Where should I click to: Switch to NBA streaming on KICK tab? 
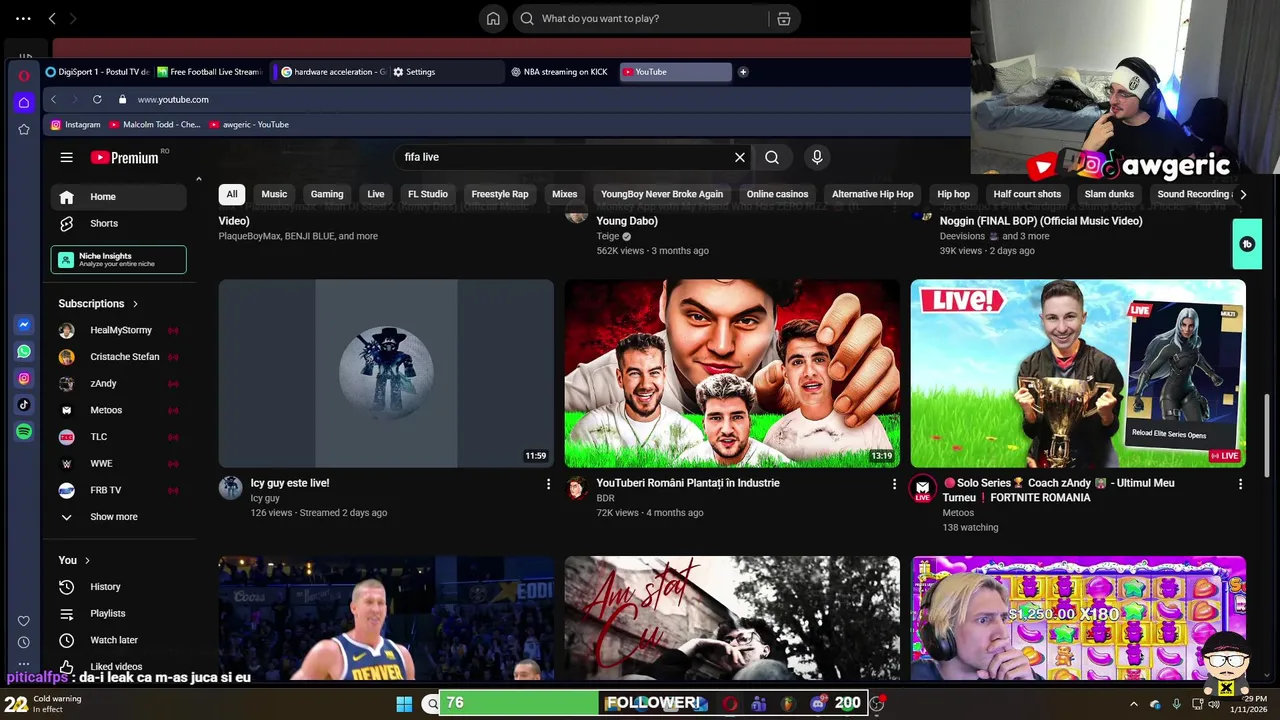560,72
